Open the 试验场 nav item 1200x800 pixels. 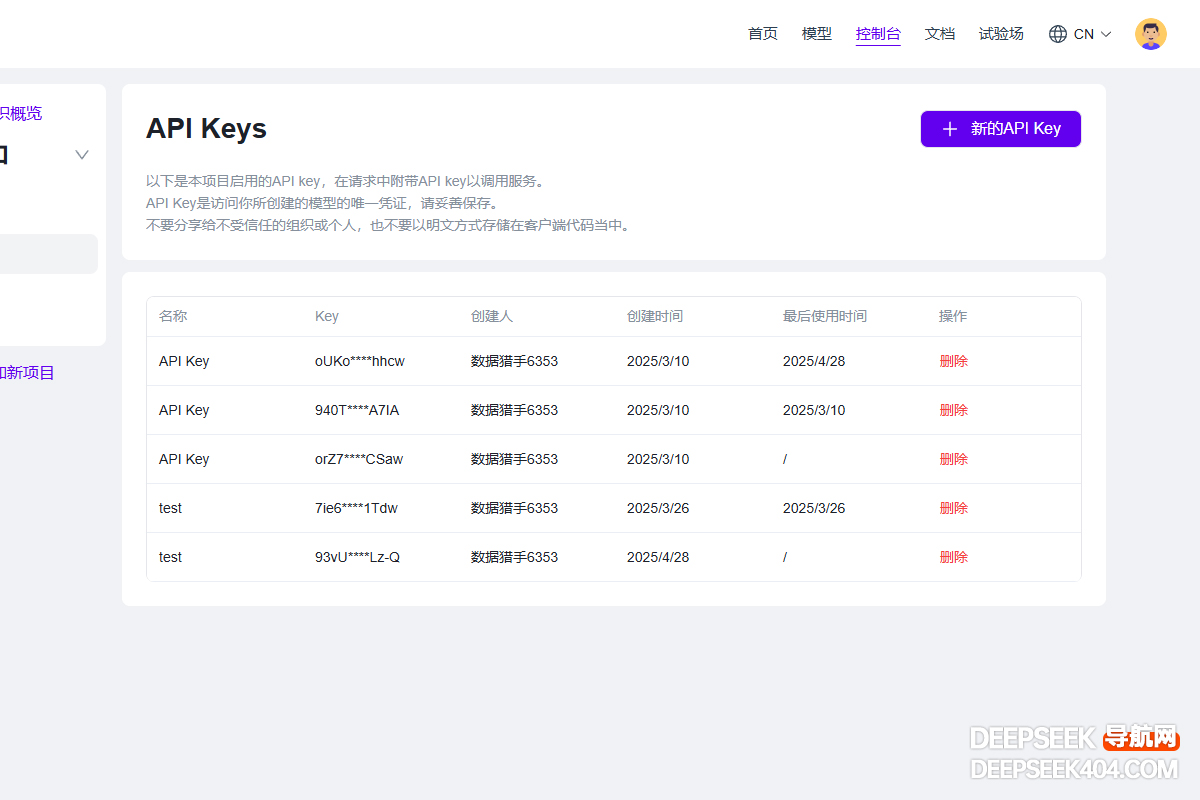click(x=1000, y=34)
